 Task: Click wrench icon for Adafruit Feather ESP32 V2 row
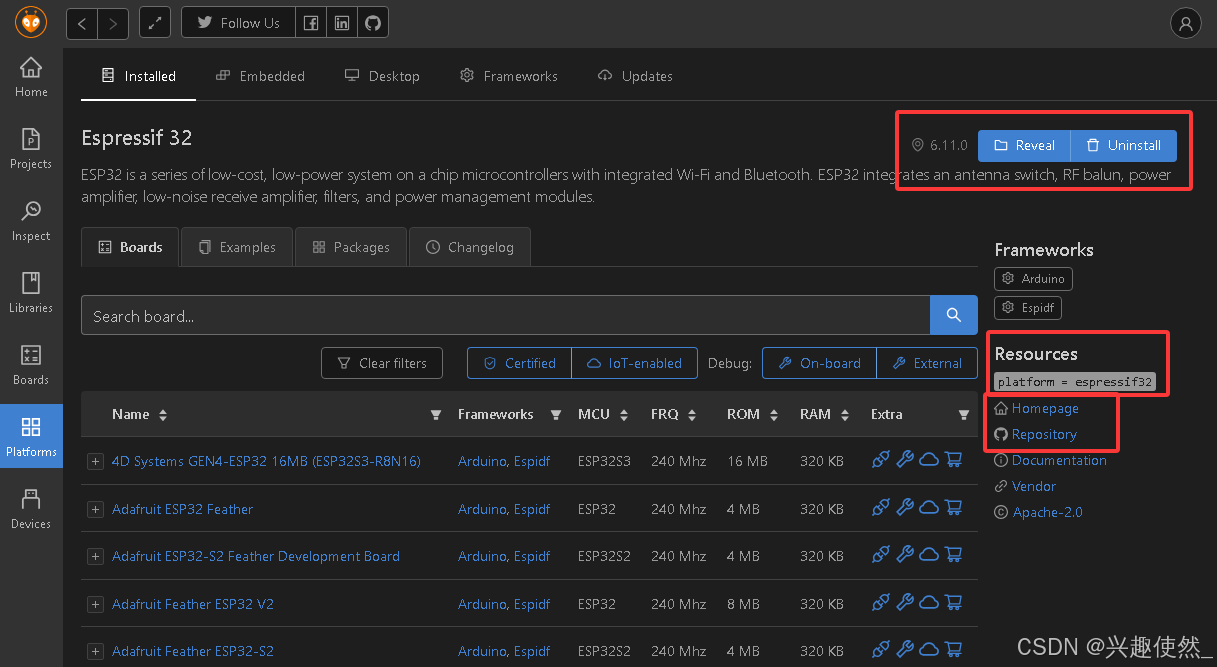[905, 603]
